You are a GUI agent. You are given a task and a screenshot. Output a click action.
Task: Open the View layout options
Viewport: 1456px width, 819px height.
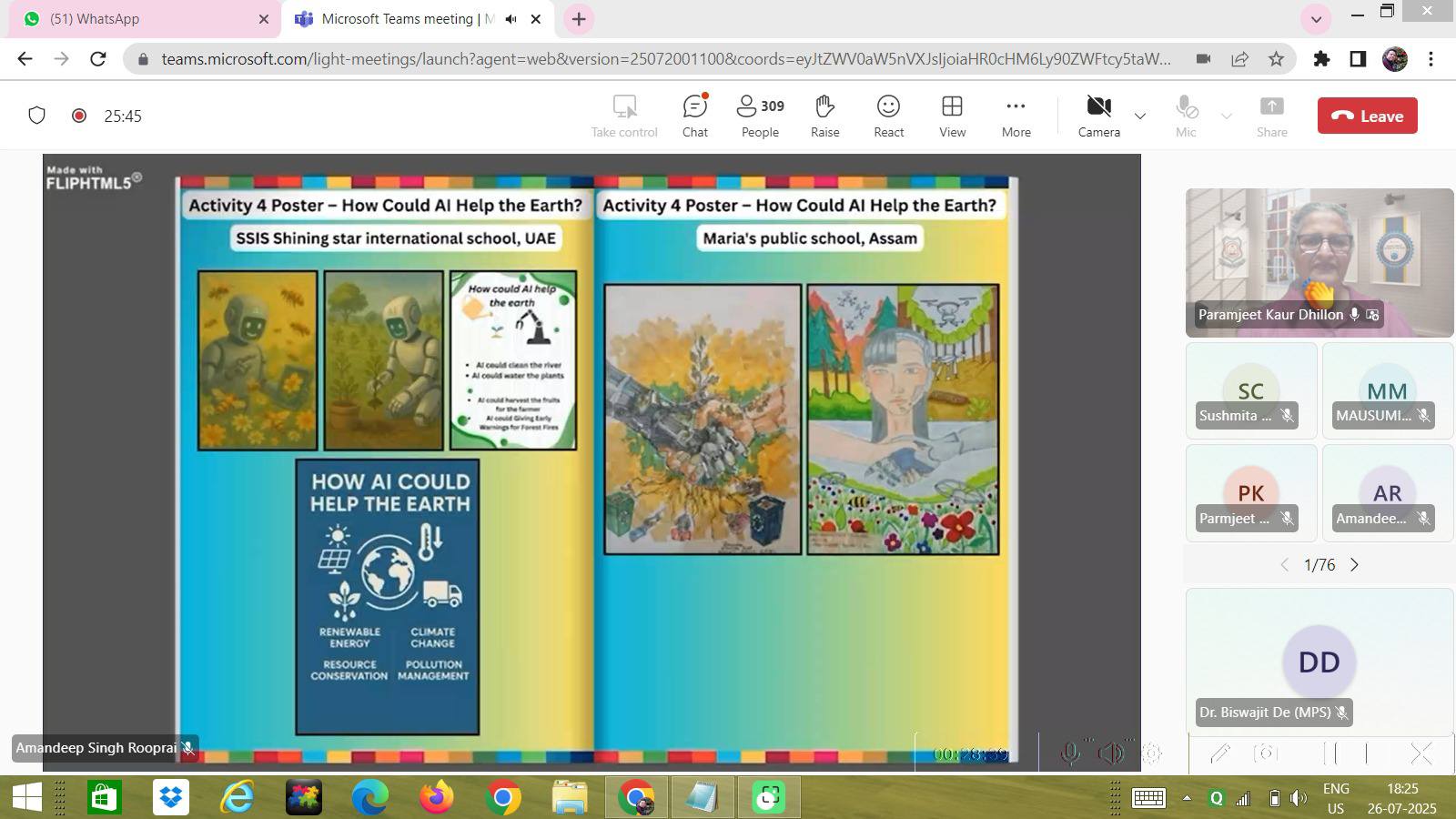click(952, 116)
